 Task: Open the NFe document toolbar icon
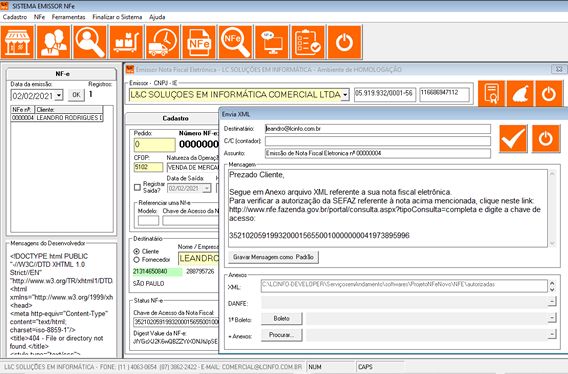(x=199, y=42)
